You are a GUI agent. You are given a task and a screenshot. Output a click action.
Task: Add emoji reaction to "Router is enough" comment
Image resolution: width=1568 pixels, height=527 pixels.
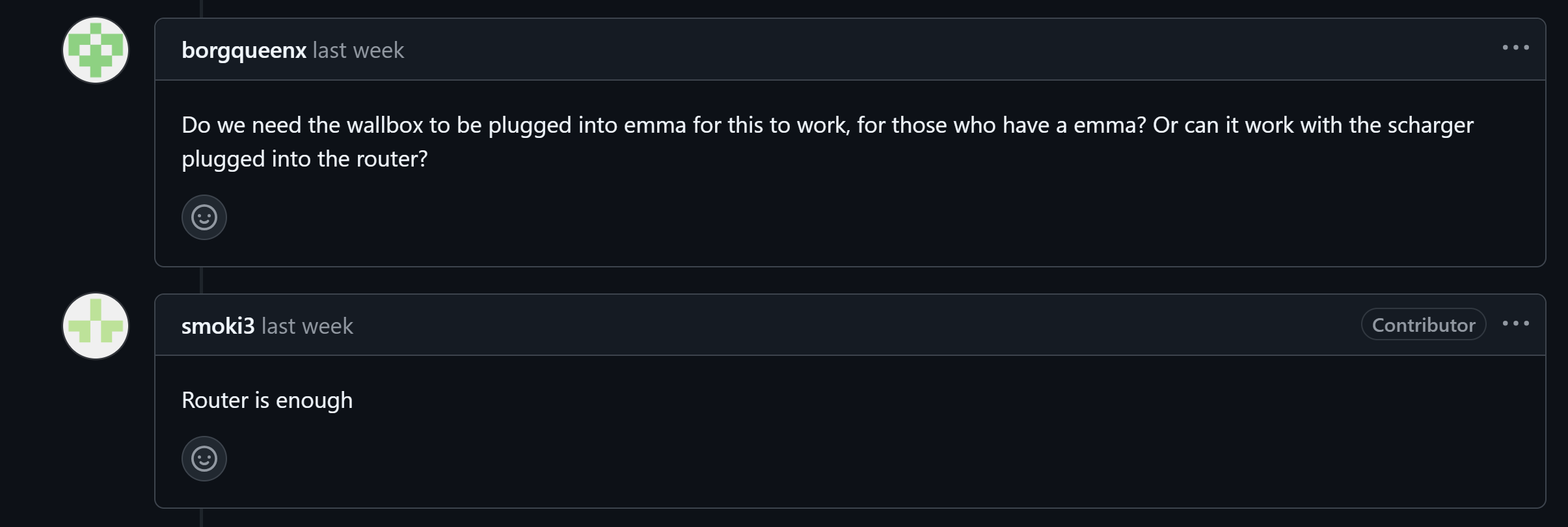204,459
